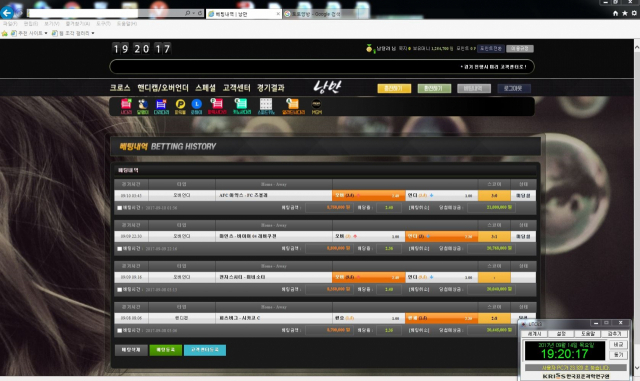This screenshot has height=381, width=640.
Task: Open the orange ladder game icon
Action: coord(293,106)
